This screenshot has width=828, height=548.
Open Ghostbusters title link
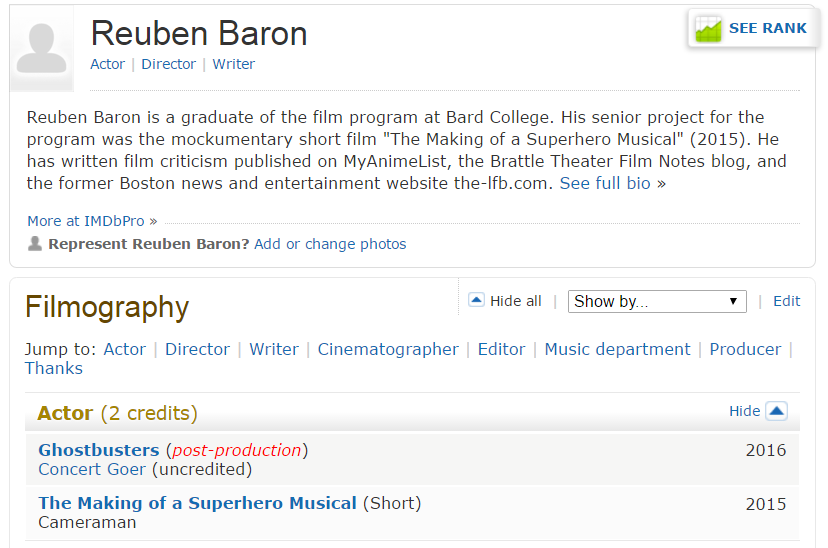[99, 450]
